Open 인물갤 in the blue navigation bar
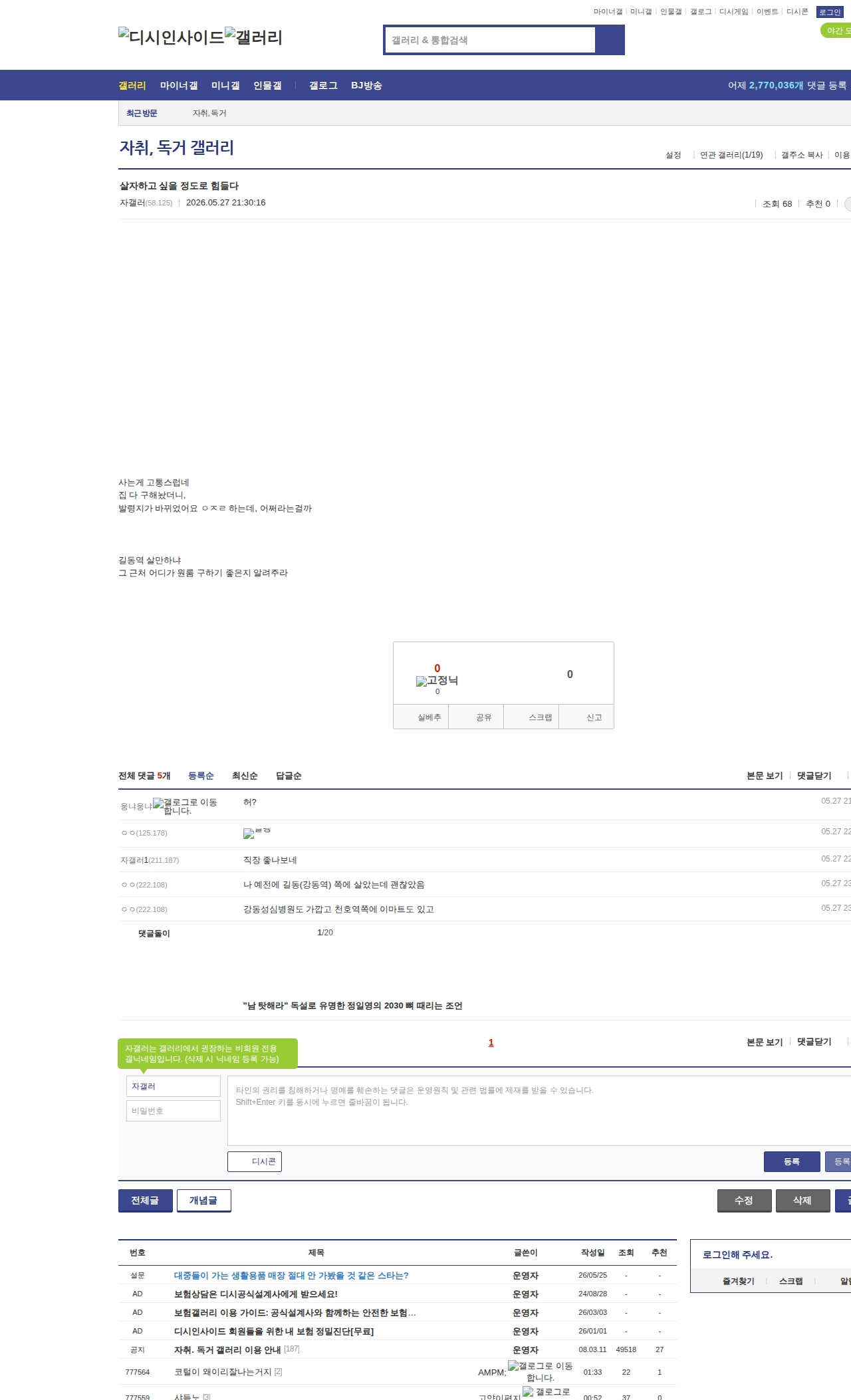 (x=267, y=85)
